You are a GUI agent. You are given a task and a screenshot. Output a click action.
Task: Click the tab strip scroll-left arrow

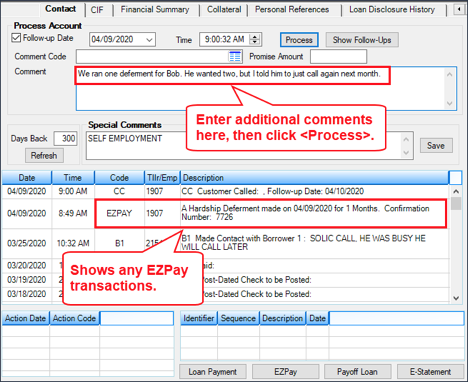pyautogui.click(x=459, y=9)
